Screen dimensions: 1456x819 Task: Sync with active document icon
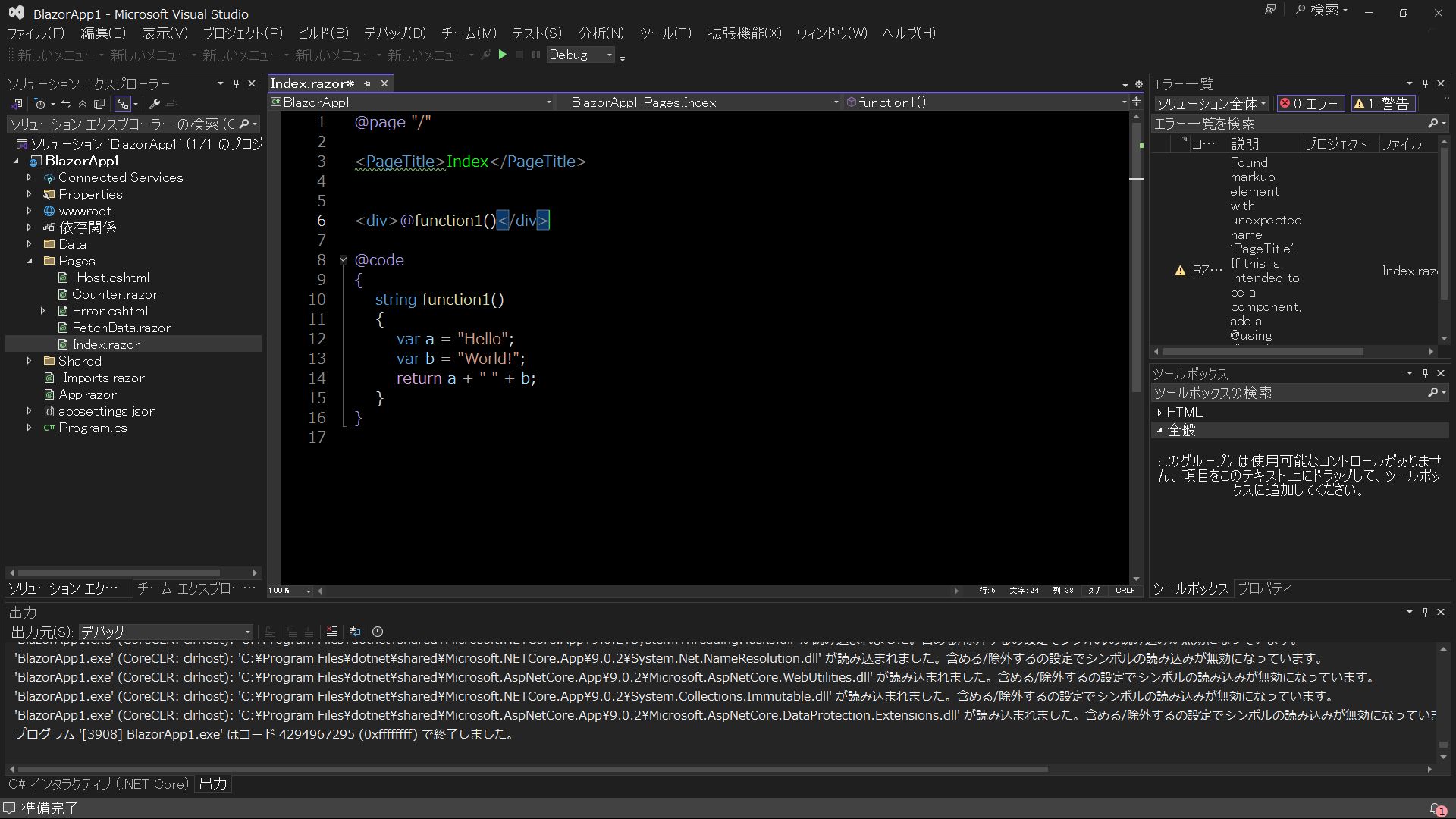66,104
